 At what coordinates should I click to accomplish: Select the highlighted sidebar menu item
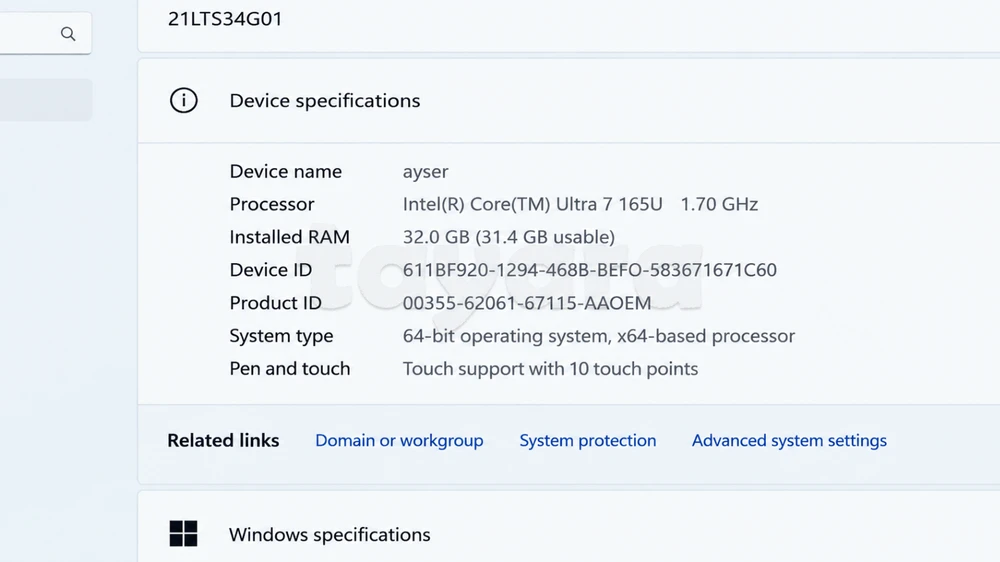point(46,100)
